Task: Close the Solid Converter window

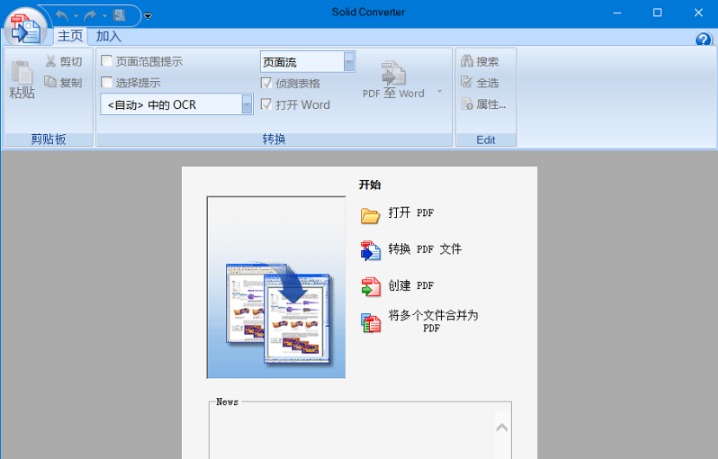Action: click(x=698, y=13)
